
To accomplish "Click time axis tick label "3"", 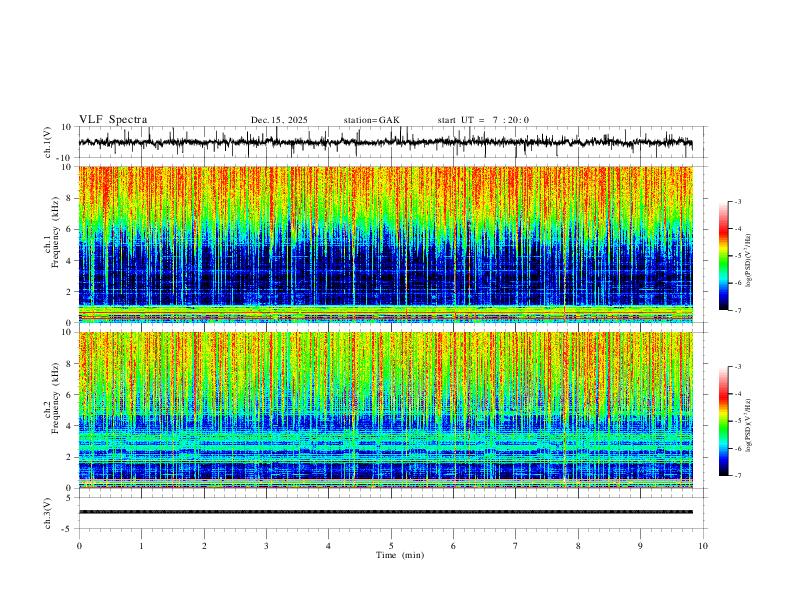I will [266, 546].
